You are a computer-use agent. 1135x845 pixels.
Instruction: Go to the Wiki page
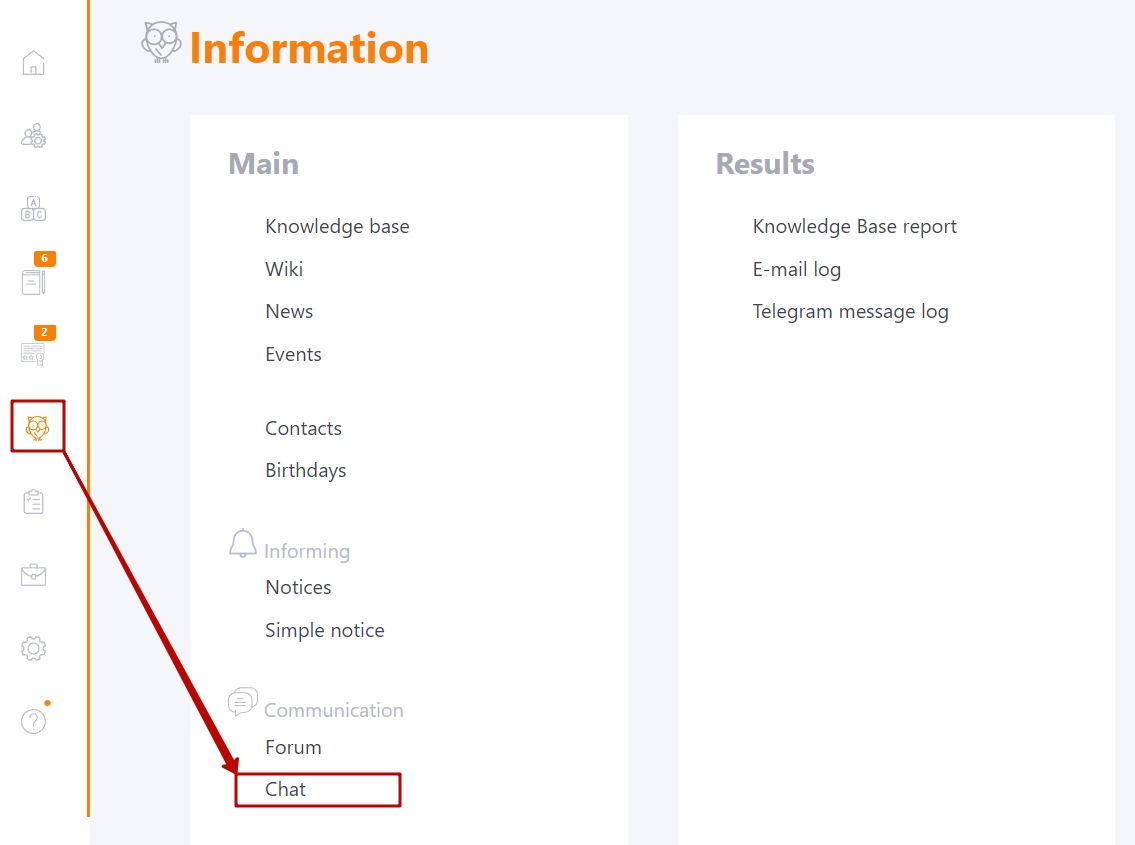tap(284, 269)
